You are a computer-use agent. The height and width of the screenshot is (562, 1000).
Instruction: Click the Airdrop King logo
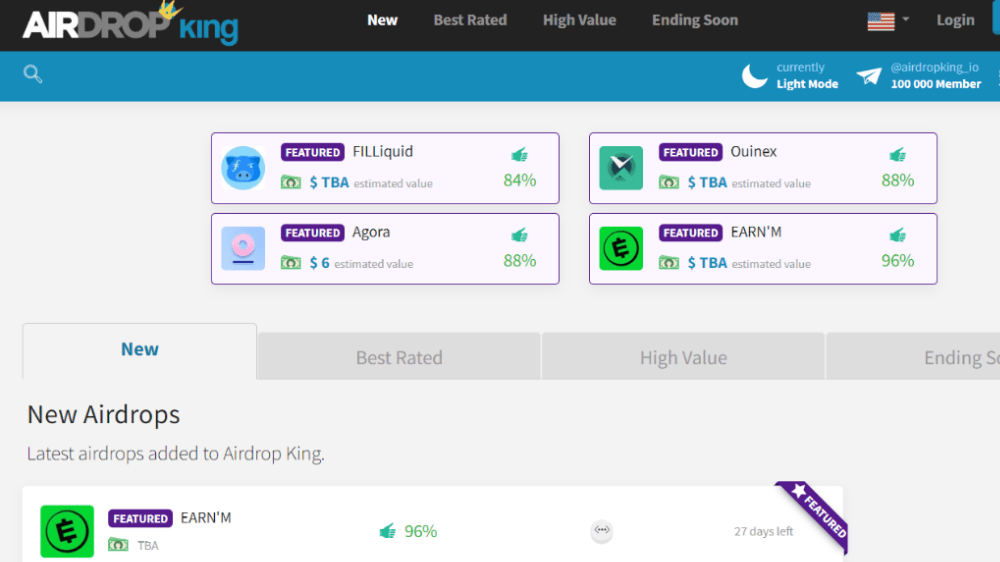click(130, 24)
